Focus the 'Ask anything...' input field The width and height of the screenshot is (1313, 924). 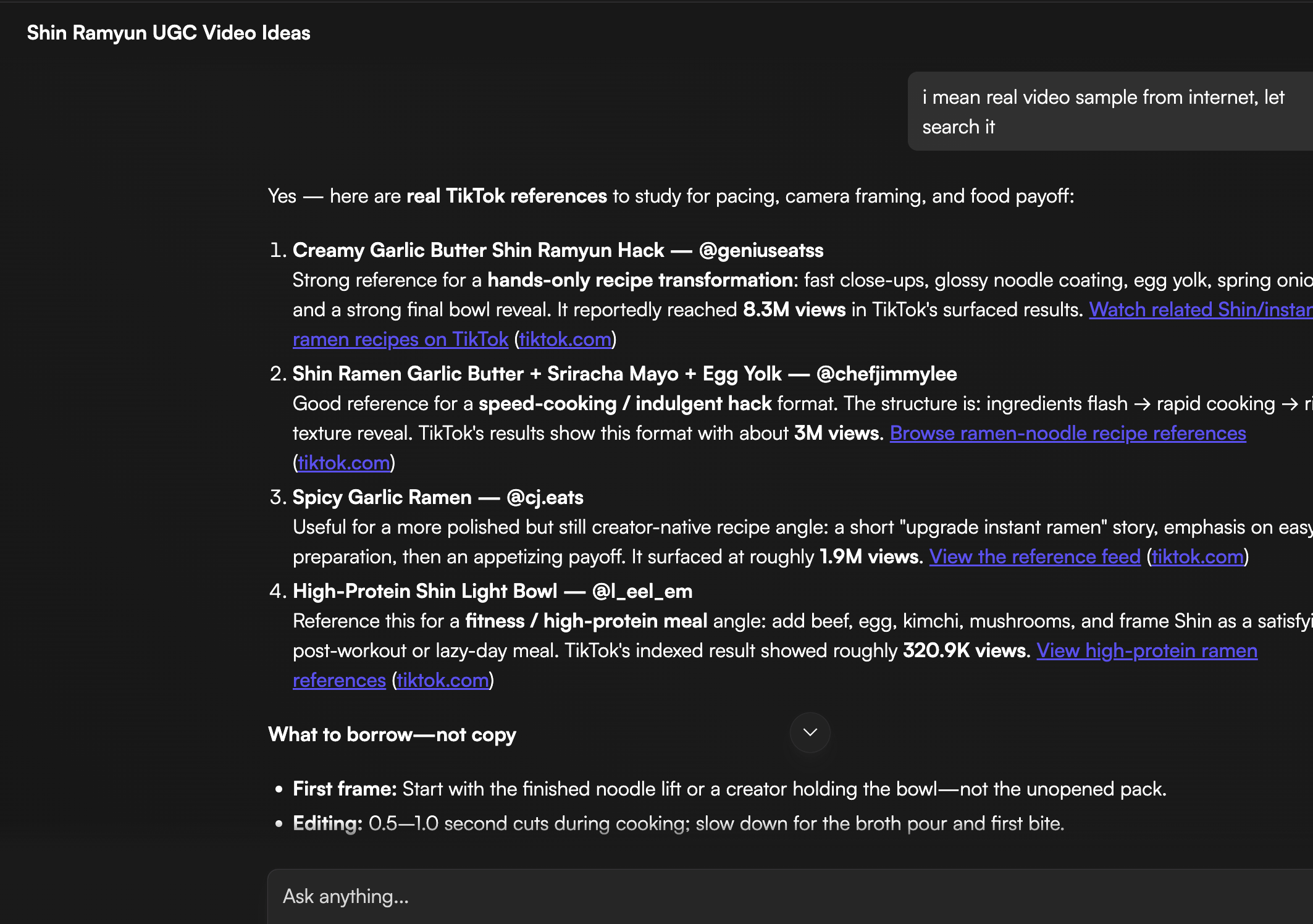click(791, 896)
